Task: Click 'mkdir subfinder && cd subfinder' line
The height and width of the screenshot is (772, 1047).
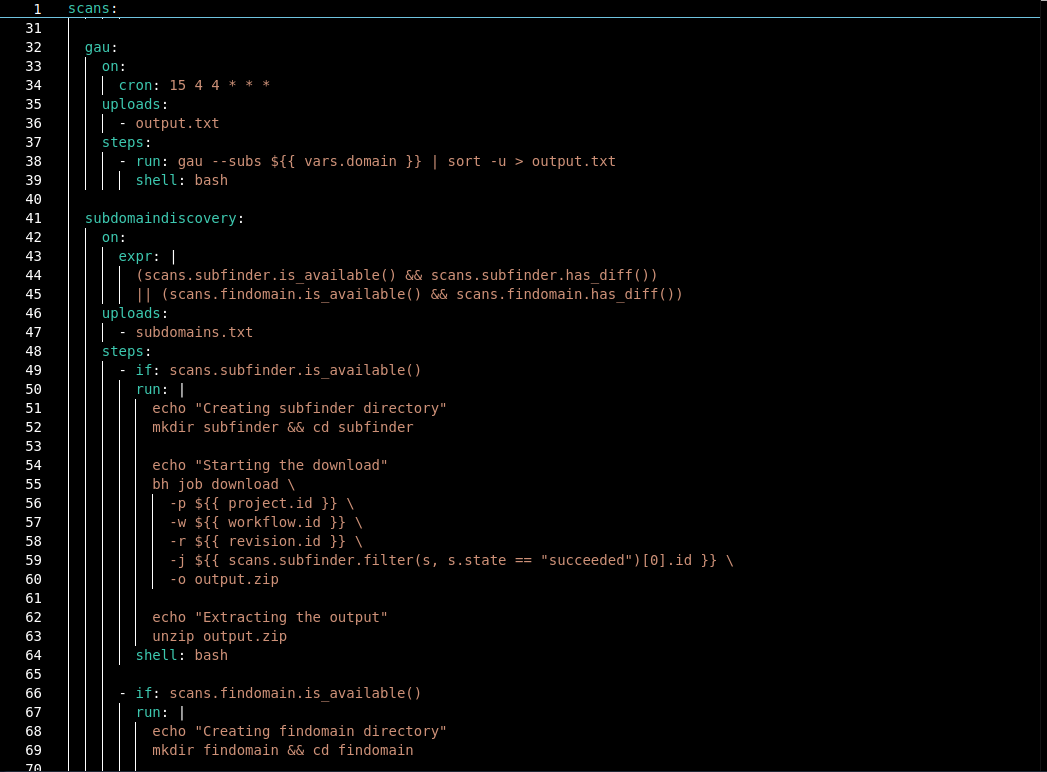Action: click(283, 427)
